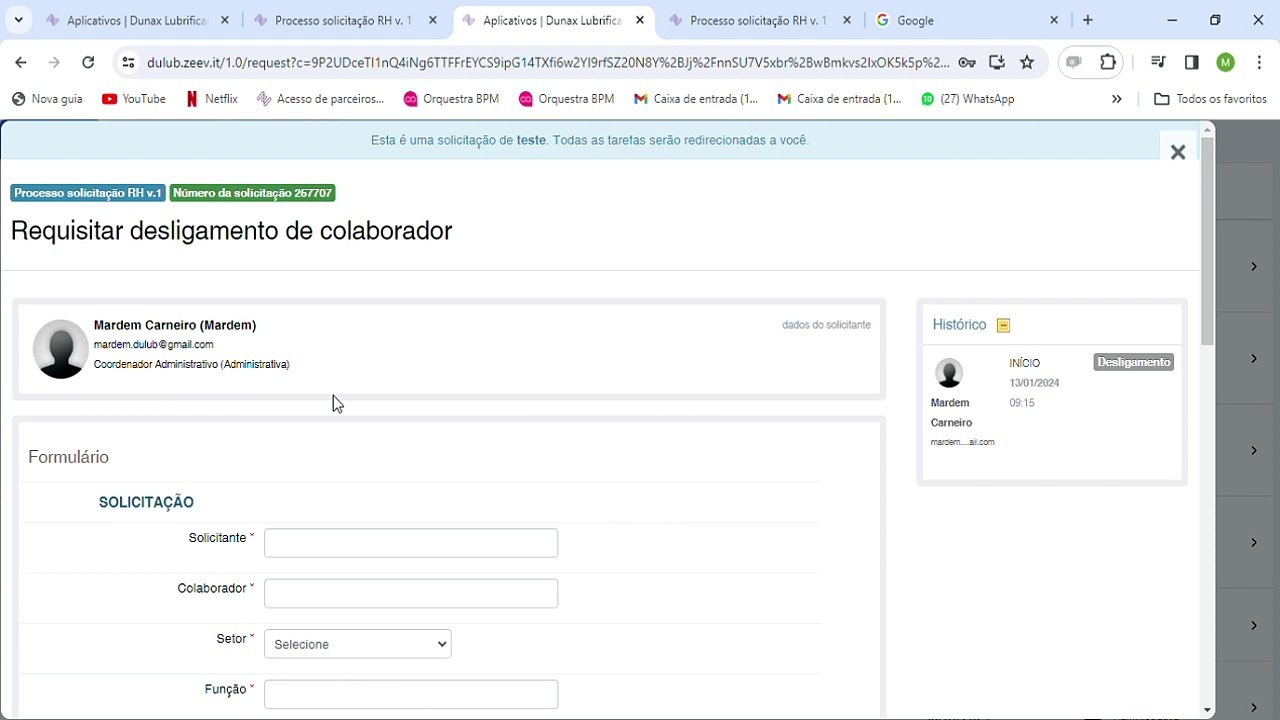Viewport: 1280px width, 720px height.
Task: Open the Nova guia bookmark
Action: coord(47,99)
